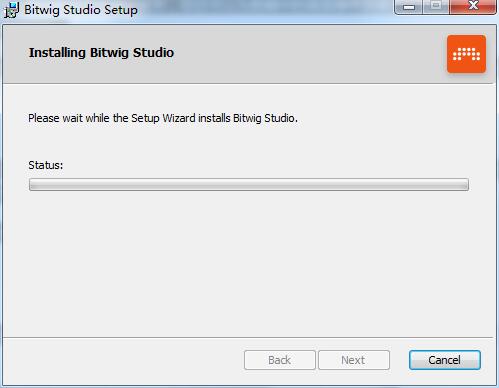Click the "Installing Bitwig Studio" heading
499x388 pixels.
pyautogui.click(x=101, y=53)
